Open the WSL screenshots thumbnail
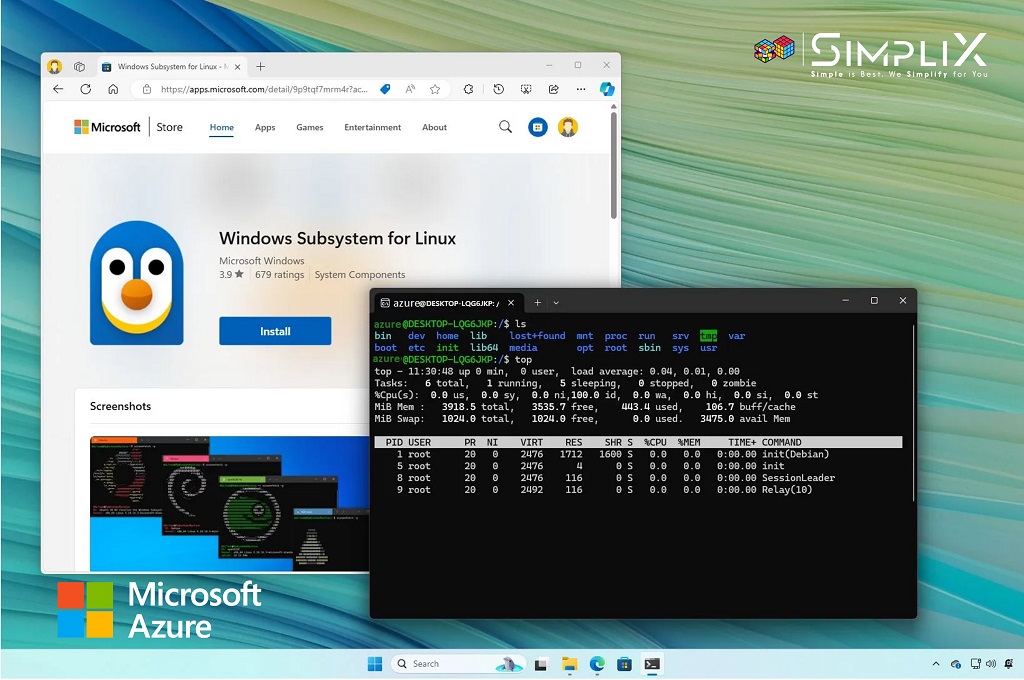This screenshot has width=1024, height=680. (x=229, y=504)
